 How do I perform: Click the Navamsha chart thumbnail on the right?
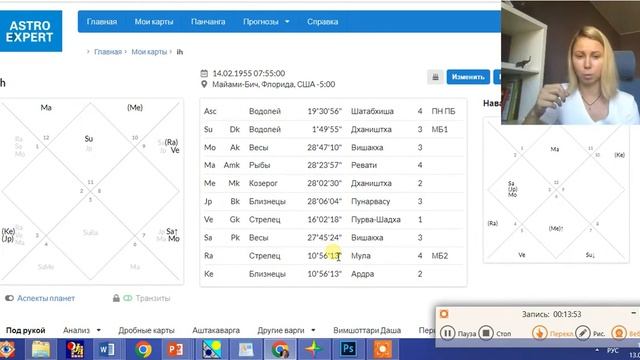556,190
